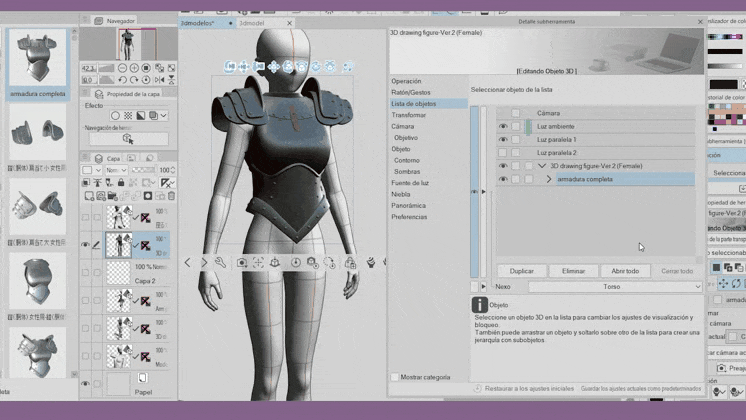Click the camera preset icon on the launcher
Screen dimensions: 746x420
coord(242,263)
